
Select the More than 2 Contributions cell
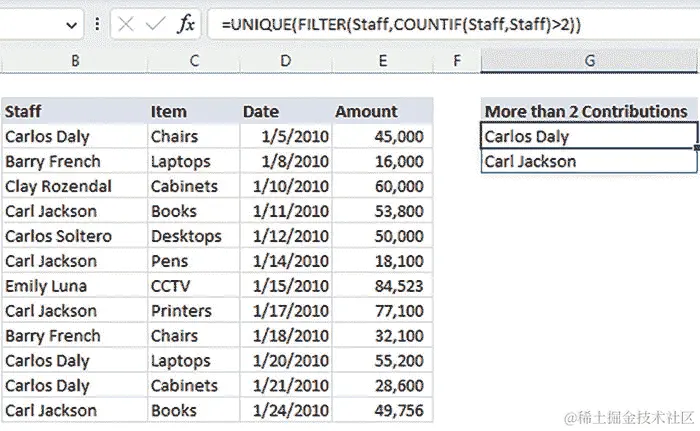coord(589,111)
